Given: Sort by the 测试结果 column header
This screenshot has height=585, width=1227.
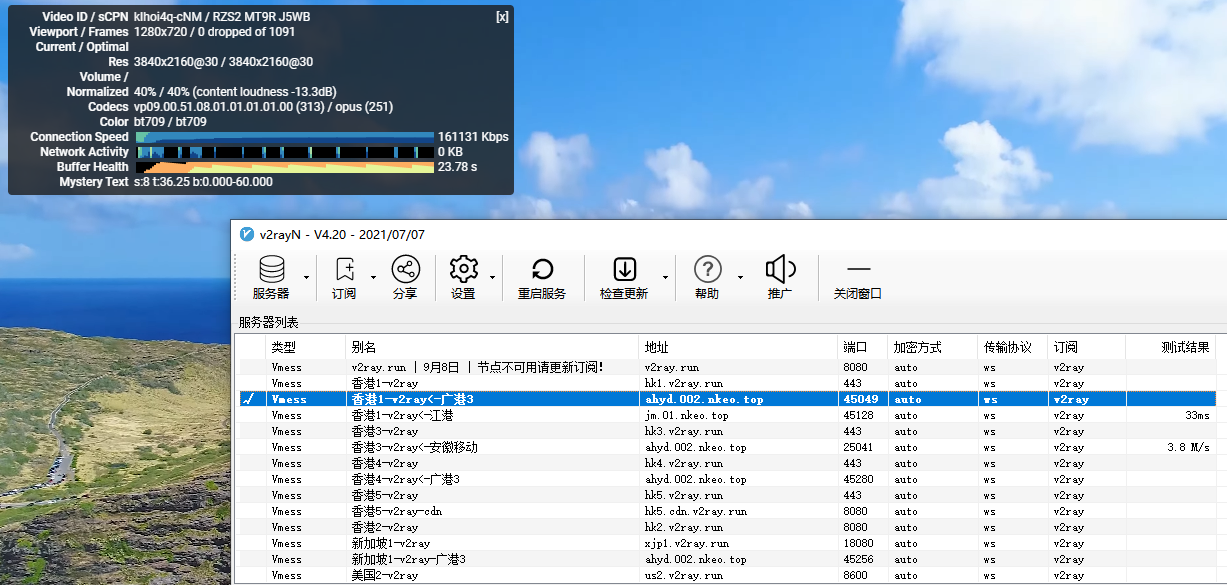Looking at the screenshot, I should click(1171, 347).
